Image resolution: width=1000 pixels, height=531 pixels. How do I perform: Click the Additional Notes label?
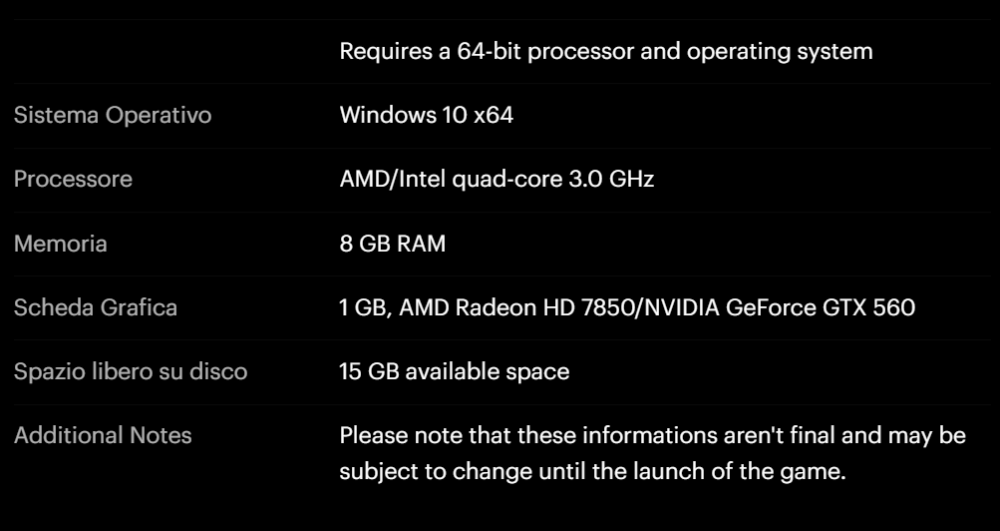click(103, 435)
